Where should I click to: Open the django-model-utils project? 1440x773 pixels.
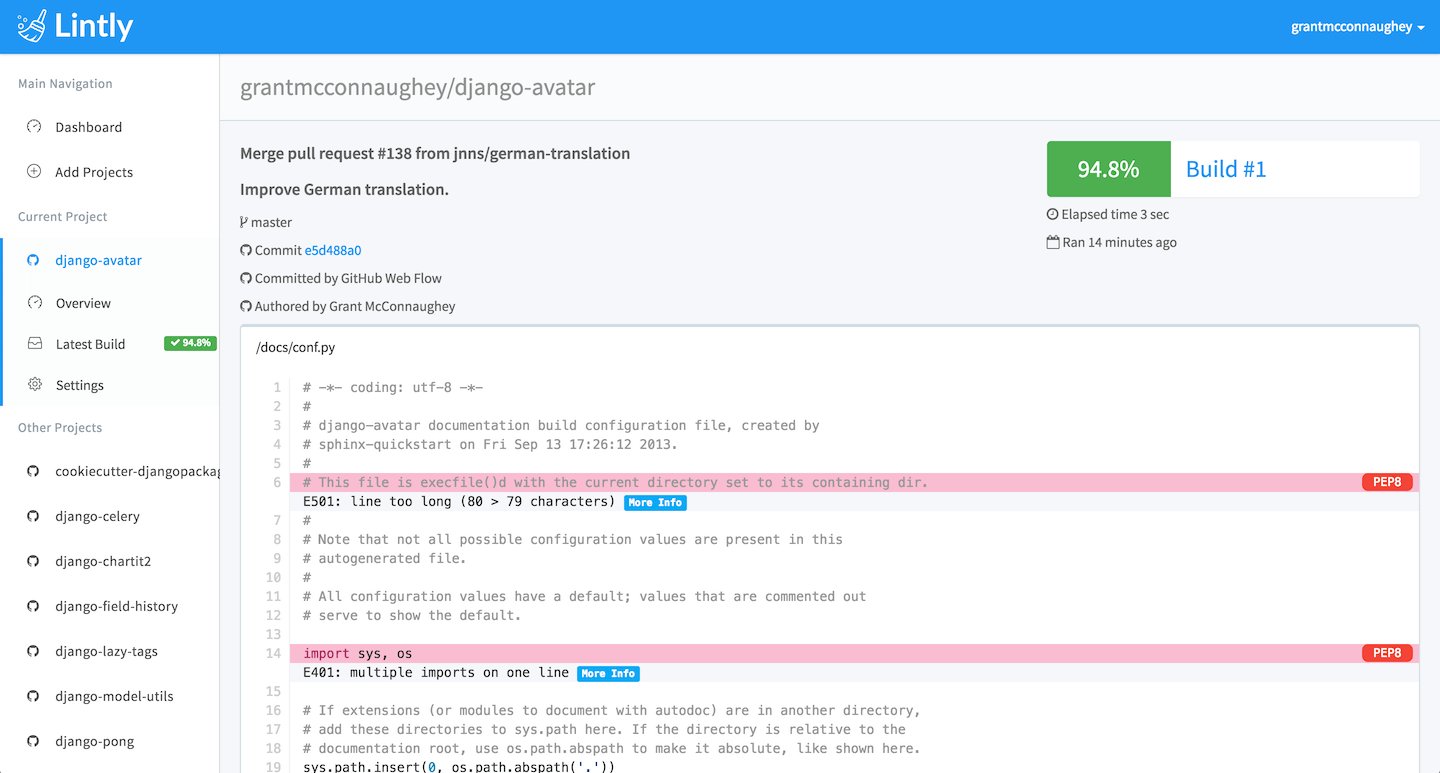pyautogui.click(x=112, y=696)
